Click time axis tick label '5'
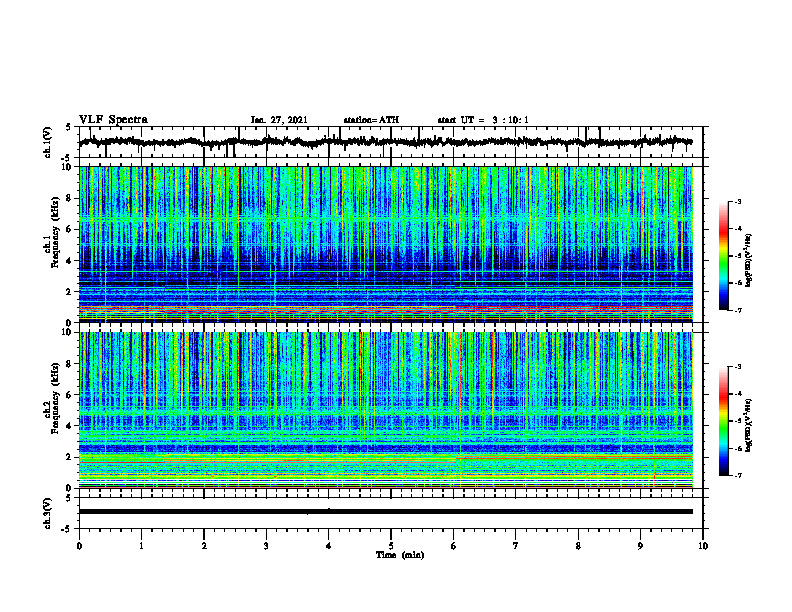Screen dimensions: 792x612 [391, 546]
